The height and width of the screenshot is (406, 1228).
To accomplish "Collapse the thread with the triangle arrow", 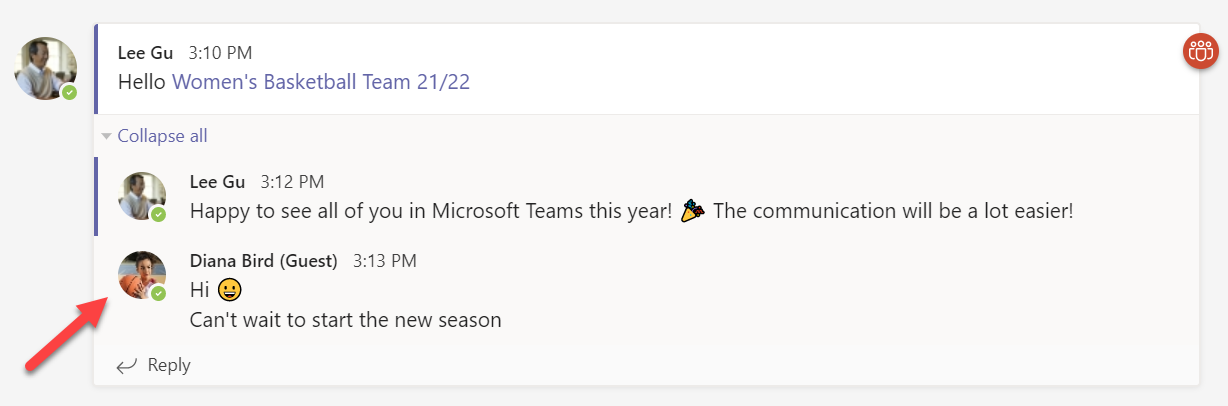I will [106, 136].
